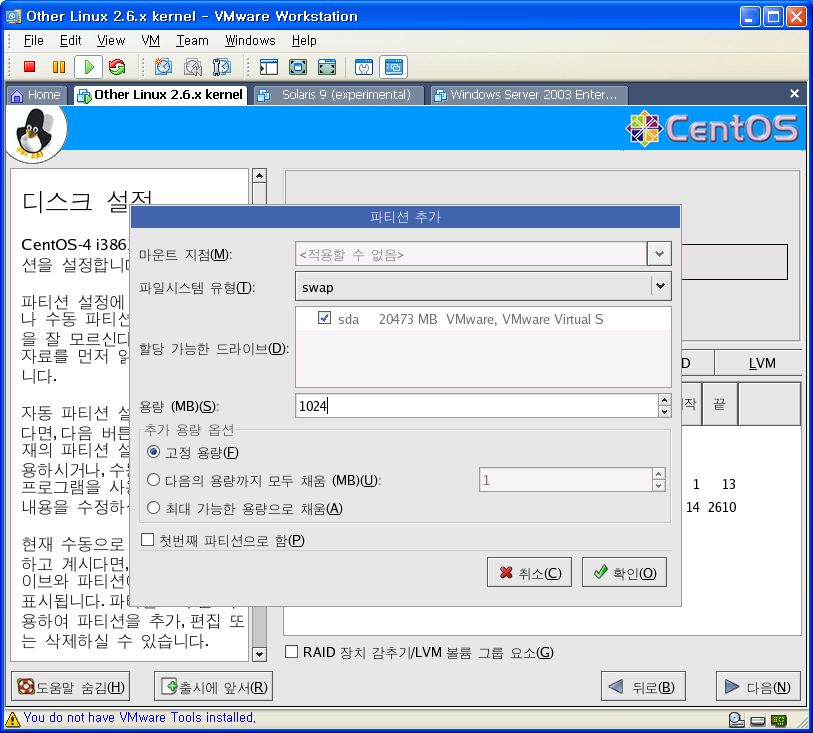
Task: Click the green Power On play icon
Action: point(89,67)
